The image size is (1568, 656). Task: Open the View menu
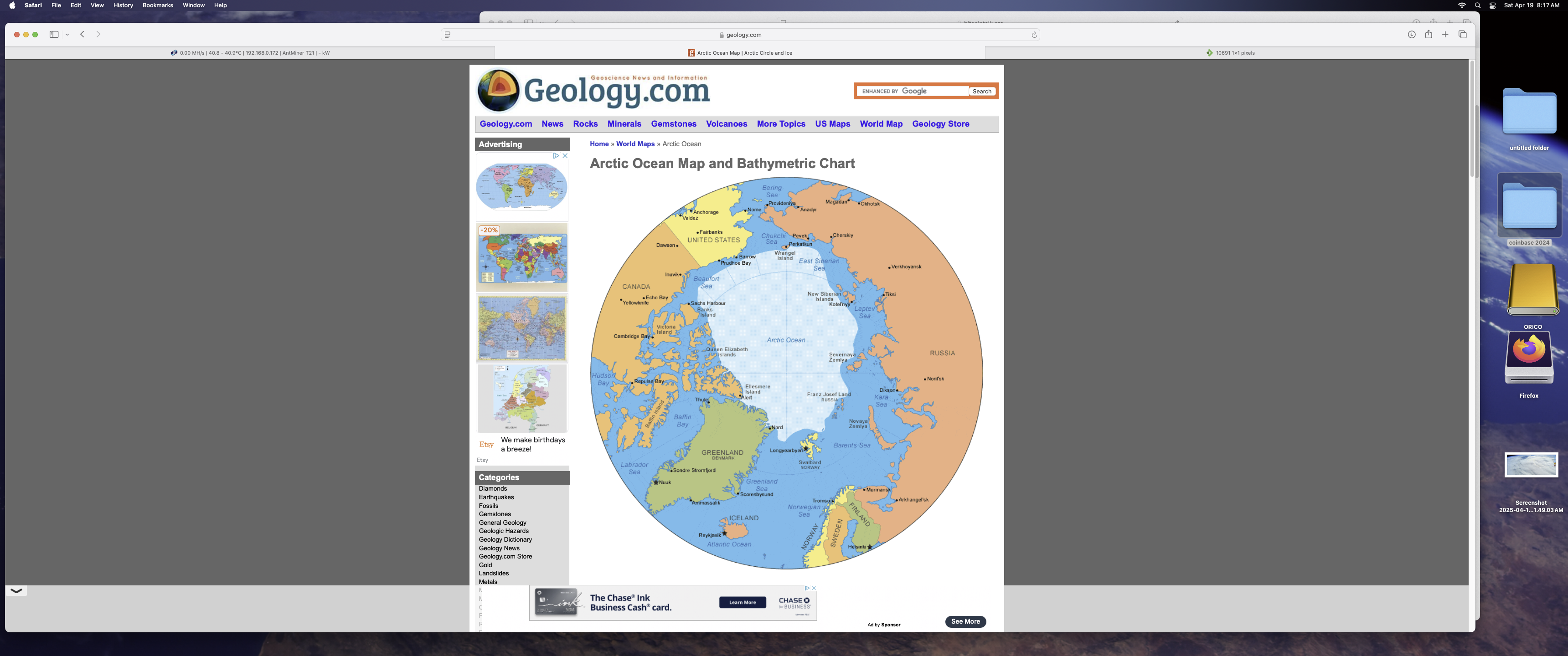point(97,5)
